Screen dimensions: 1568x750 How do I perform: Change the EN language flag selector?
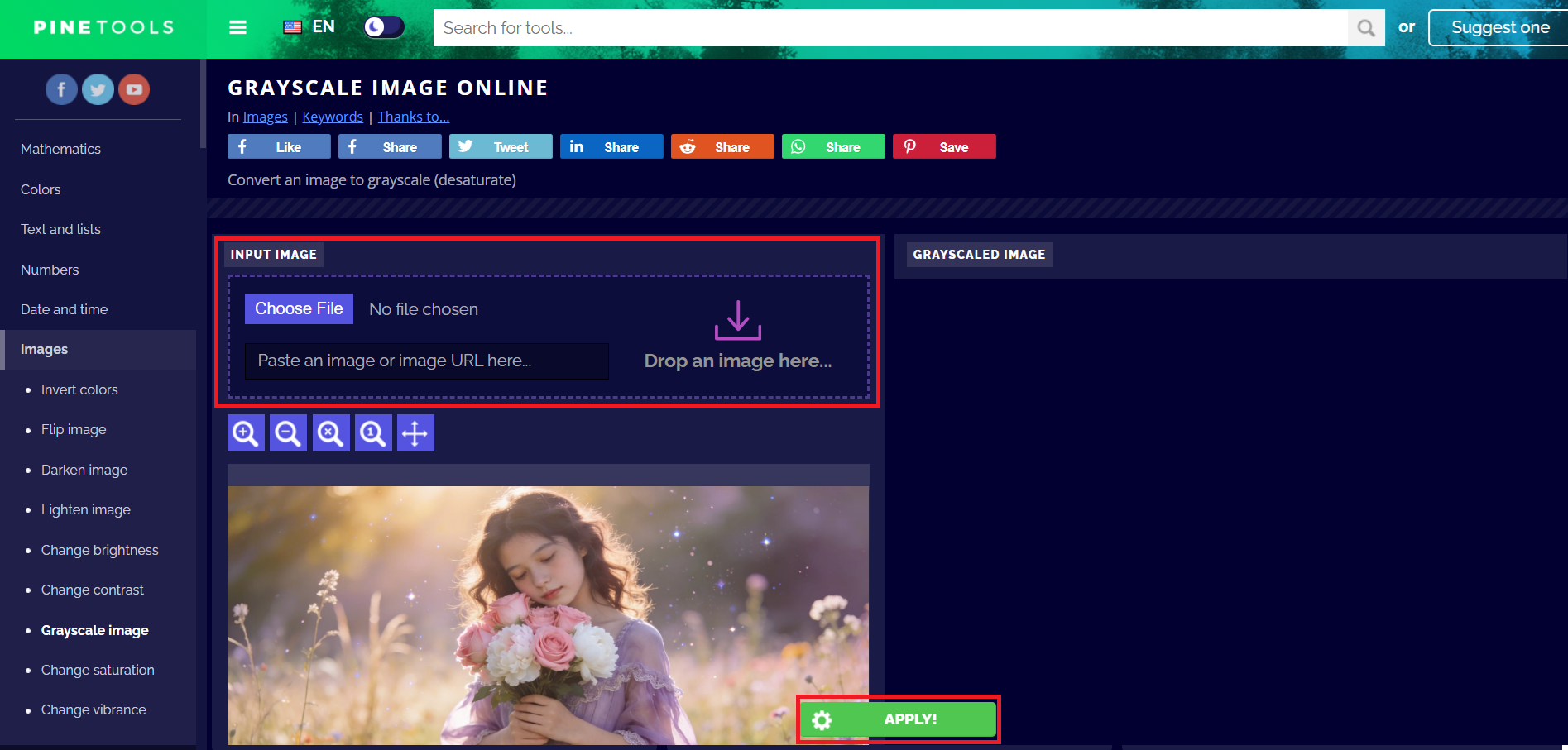309,27
